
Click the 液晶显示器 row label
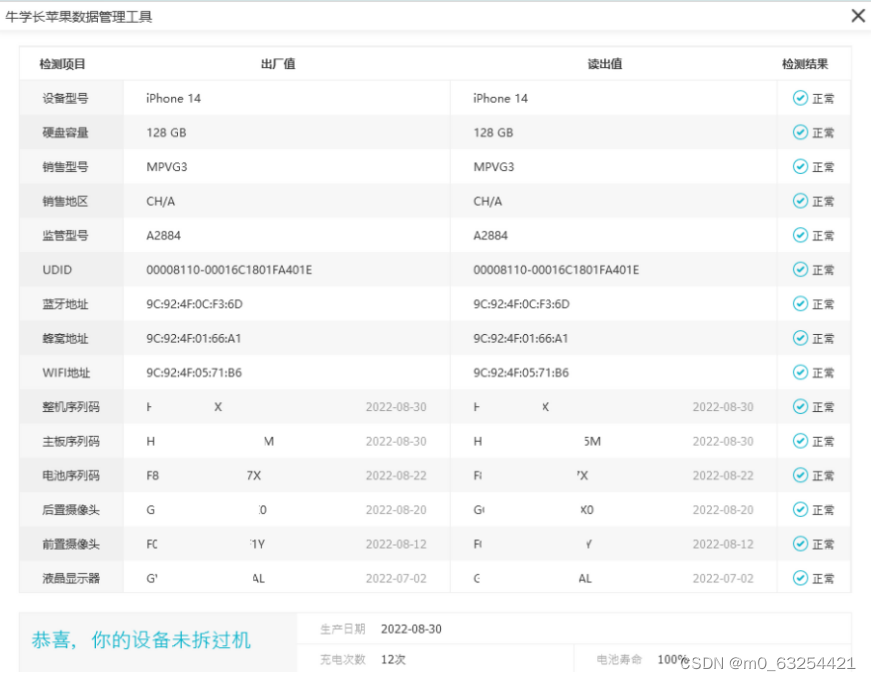click(71, 578)
